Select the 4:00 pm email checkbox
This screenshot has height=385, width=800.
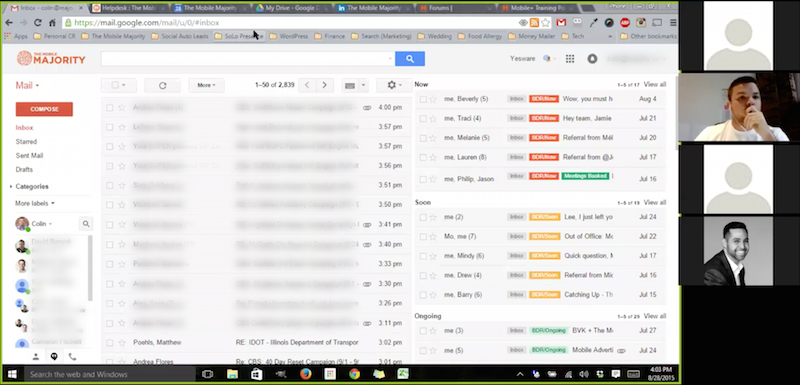point(109,108)
